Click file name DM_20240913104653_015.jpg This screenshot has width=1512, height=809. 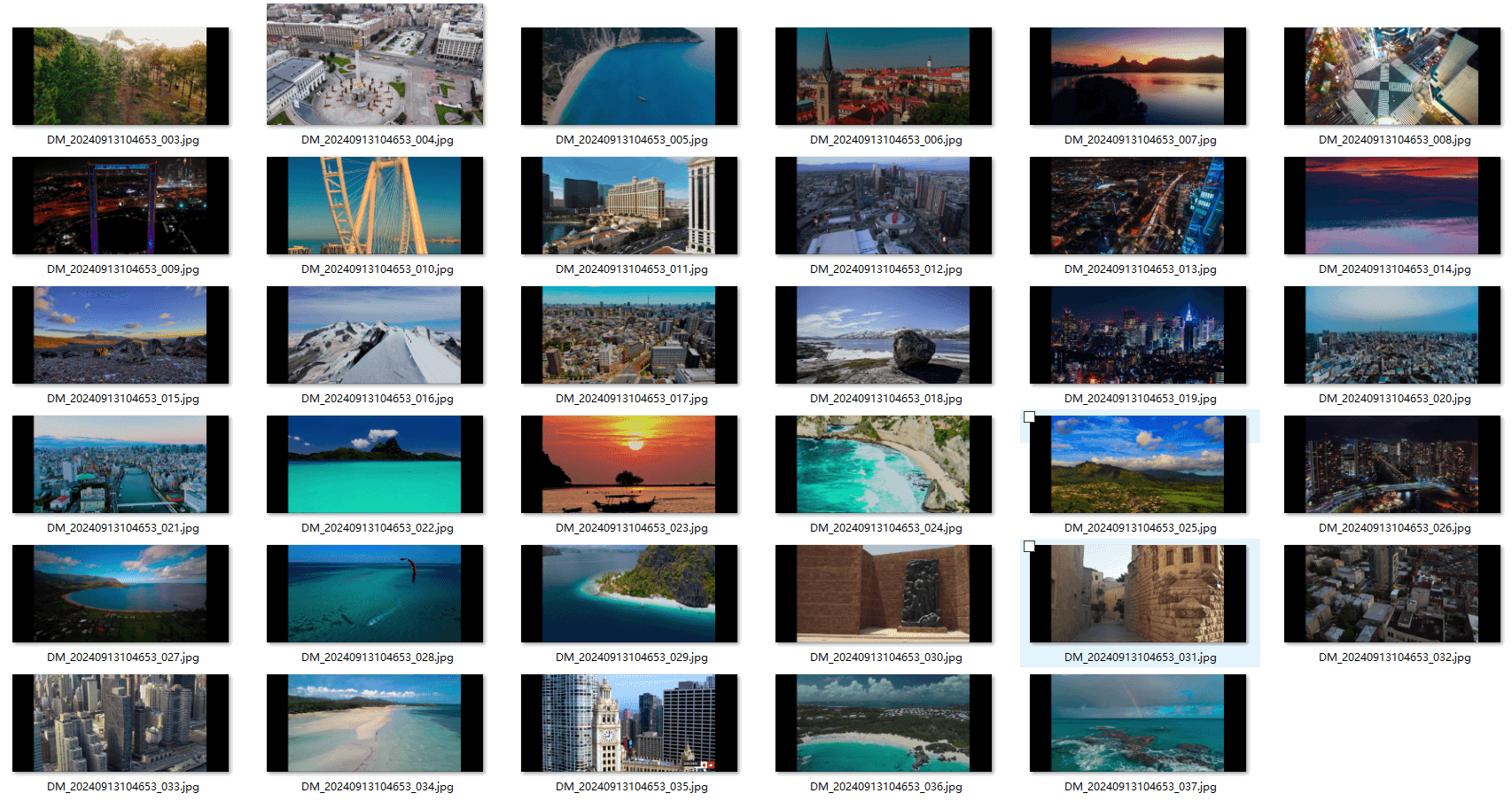[123, 399]
